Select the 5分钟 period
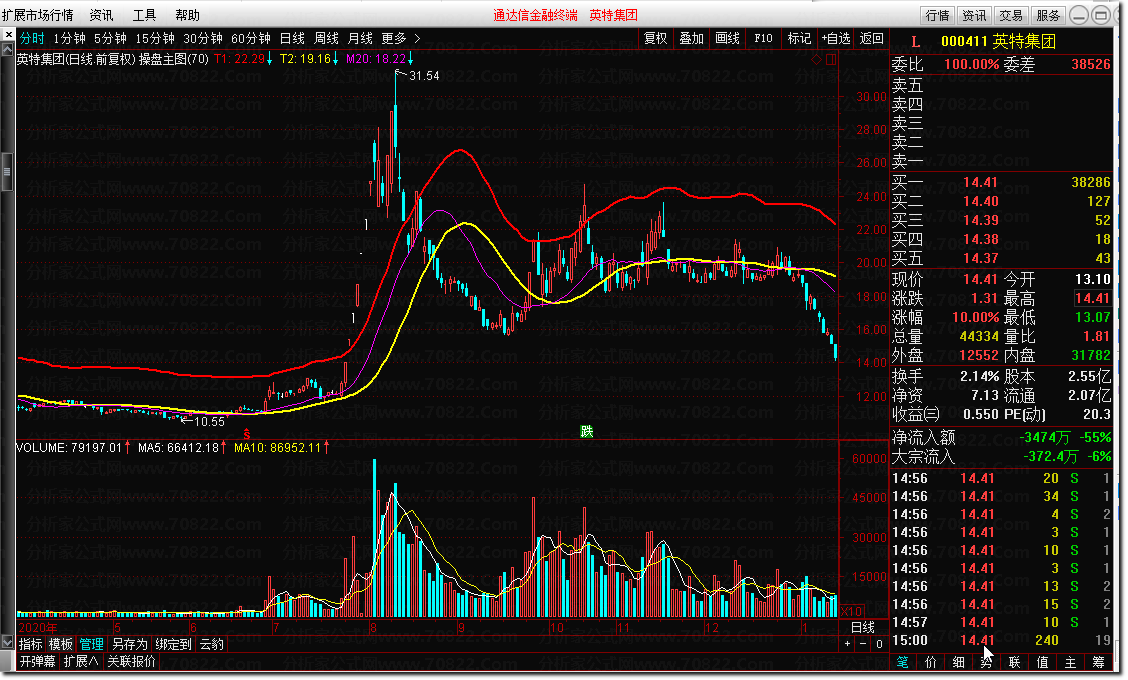The width and height of the screenshot is (1128, 680). point(110,38)
